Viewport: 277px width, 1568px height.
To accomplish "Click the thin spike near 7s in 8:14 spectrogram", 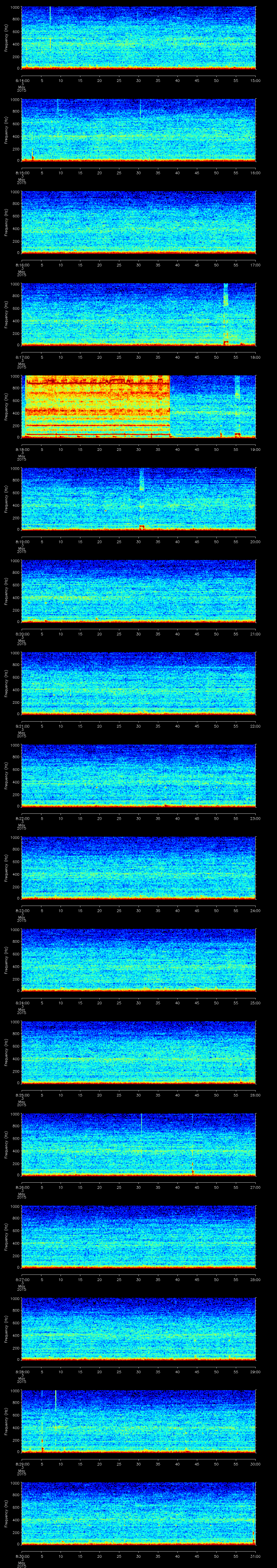I will [x=50, y=27].
